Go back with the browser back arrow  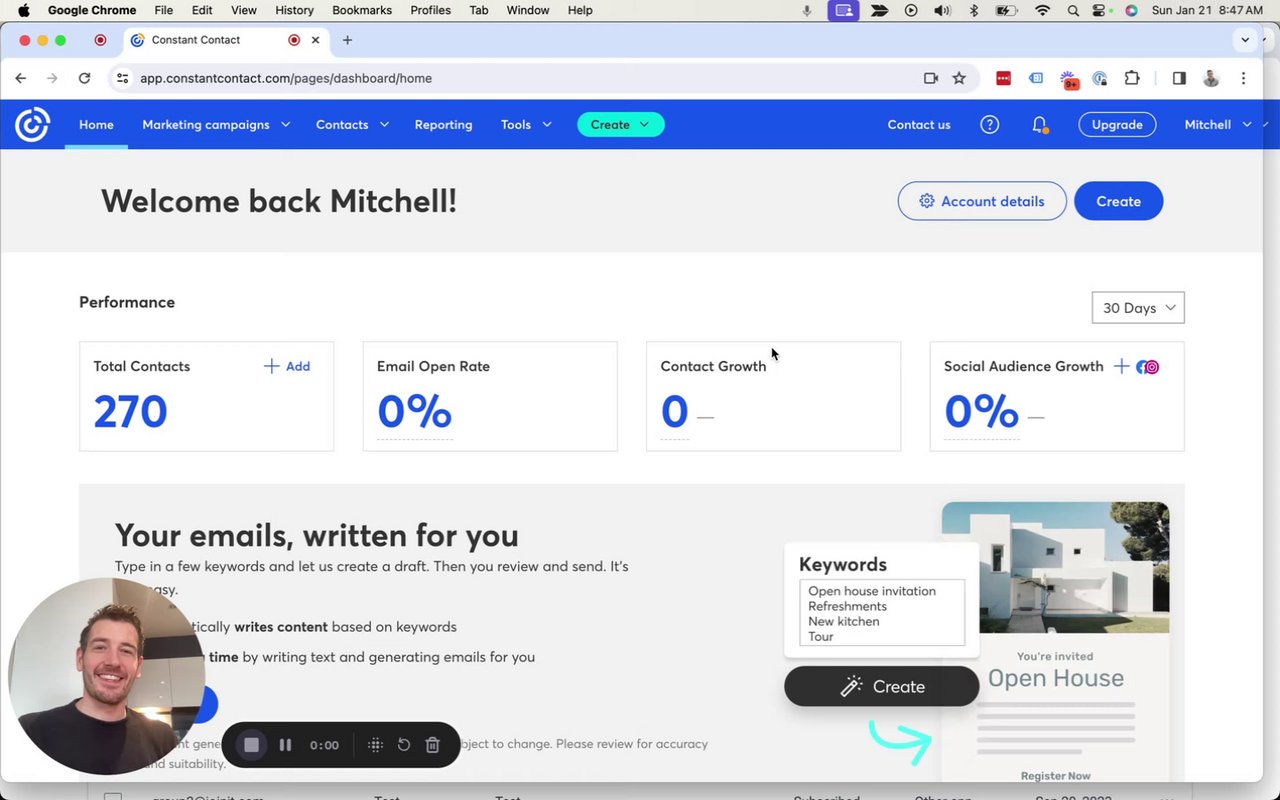point(21,78)
